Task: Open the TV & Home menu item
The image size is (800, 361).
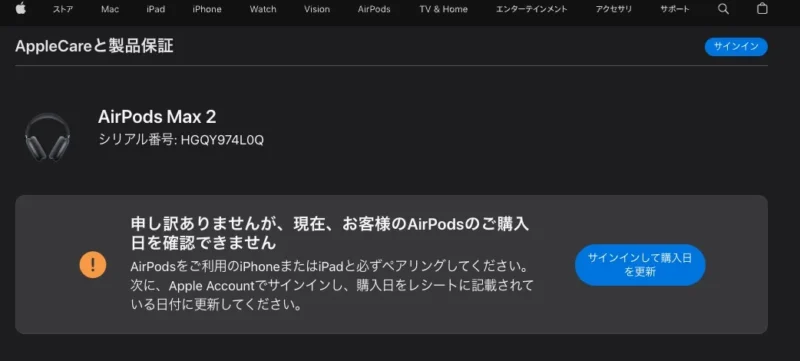Action: tap(443, 9)
